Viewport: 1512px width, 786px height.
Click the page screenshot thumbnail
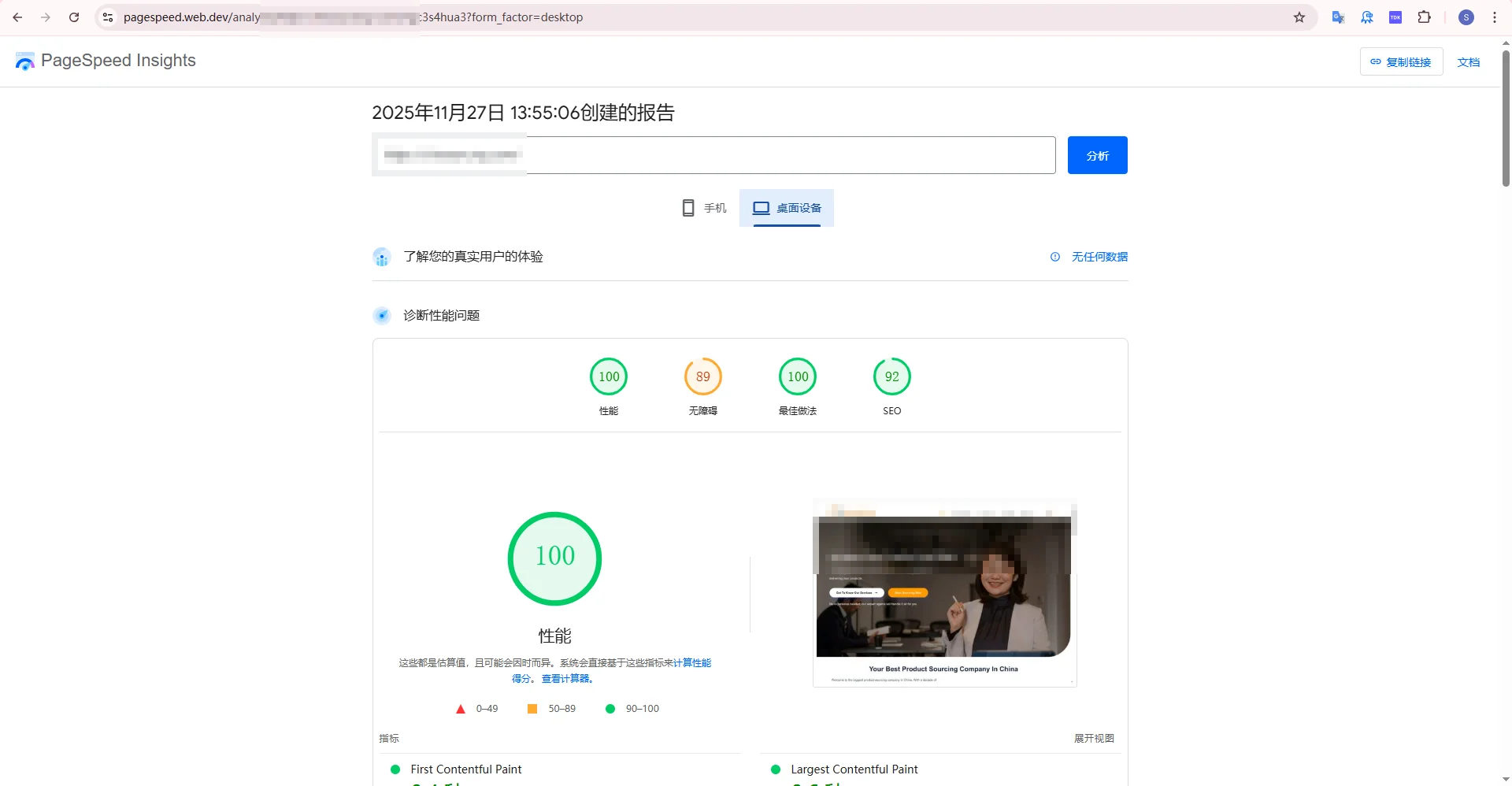point(943,593)
